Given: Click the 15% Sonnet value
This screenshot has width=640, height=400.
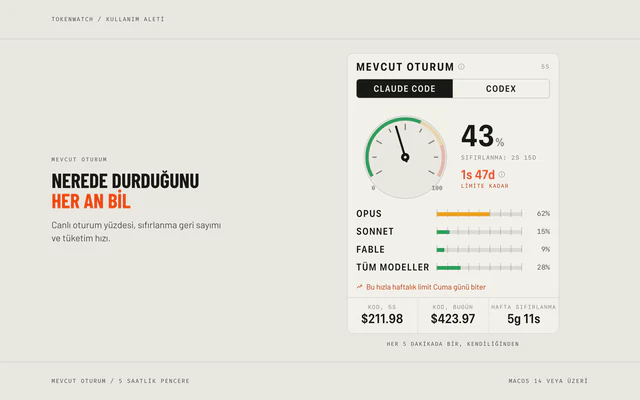Looking at the screenshot, I should (x=543, y=231).
